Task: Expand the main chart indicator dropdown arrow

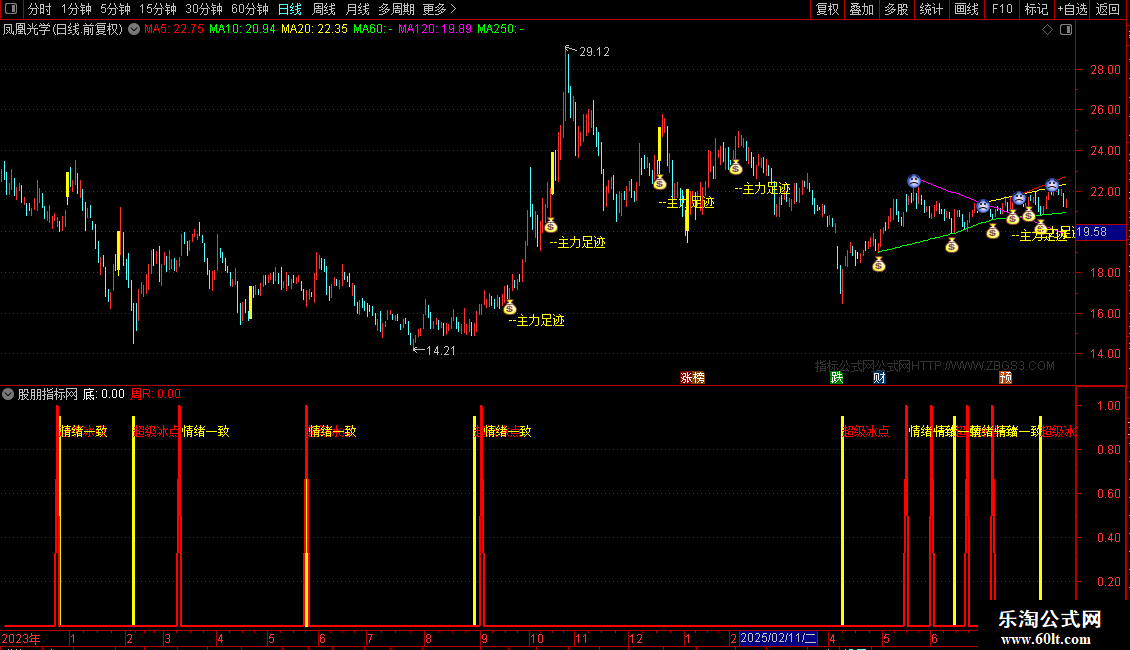Action: [134, 30]
